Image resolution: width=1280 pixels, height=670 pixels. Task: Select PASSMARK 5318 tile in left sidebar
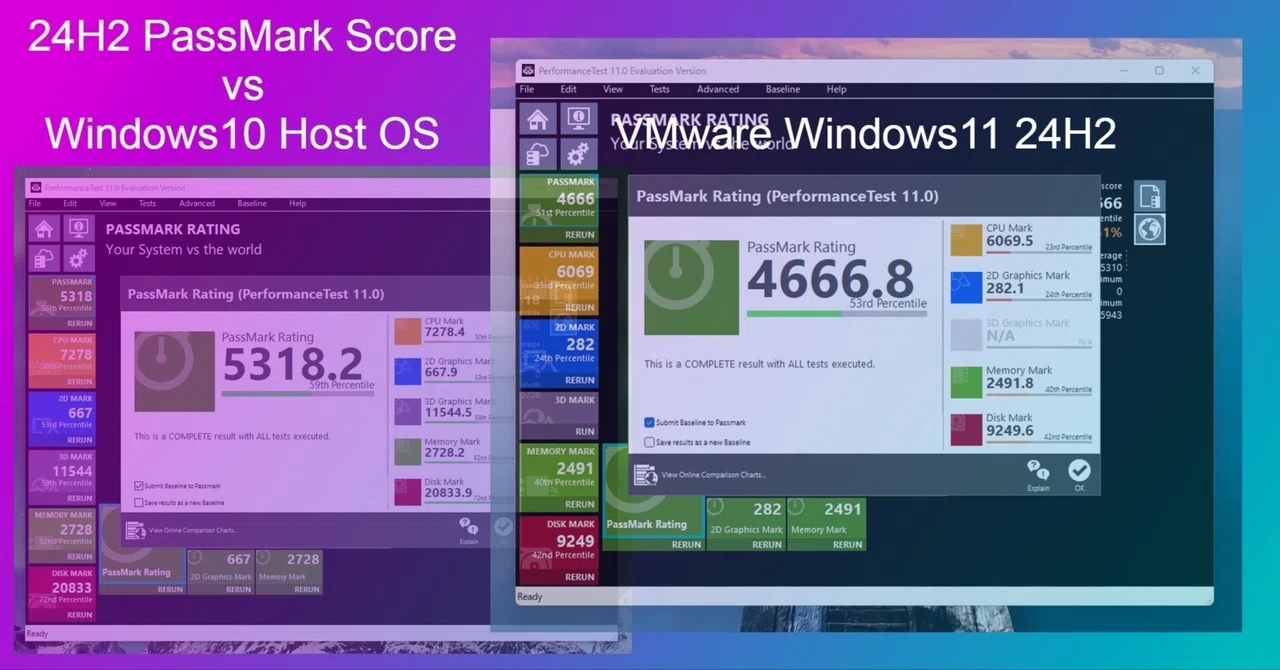click(62, 302)
